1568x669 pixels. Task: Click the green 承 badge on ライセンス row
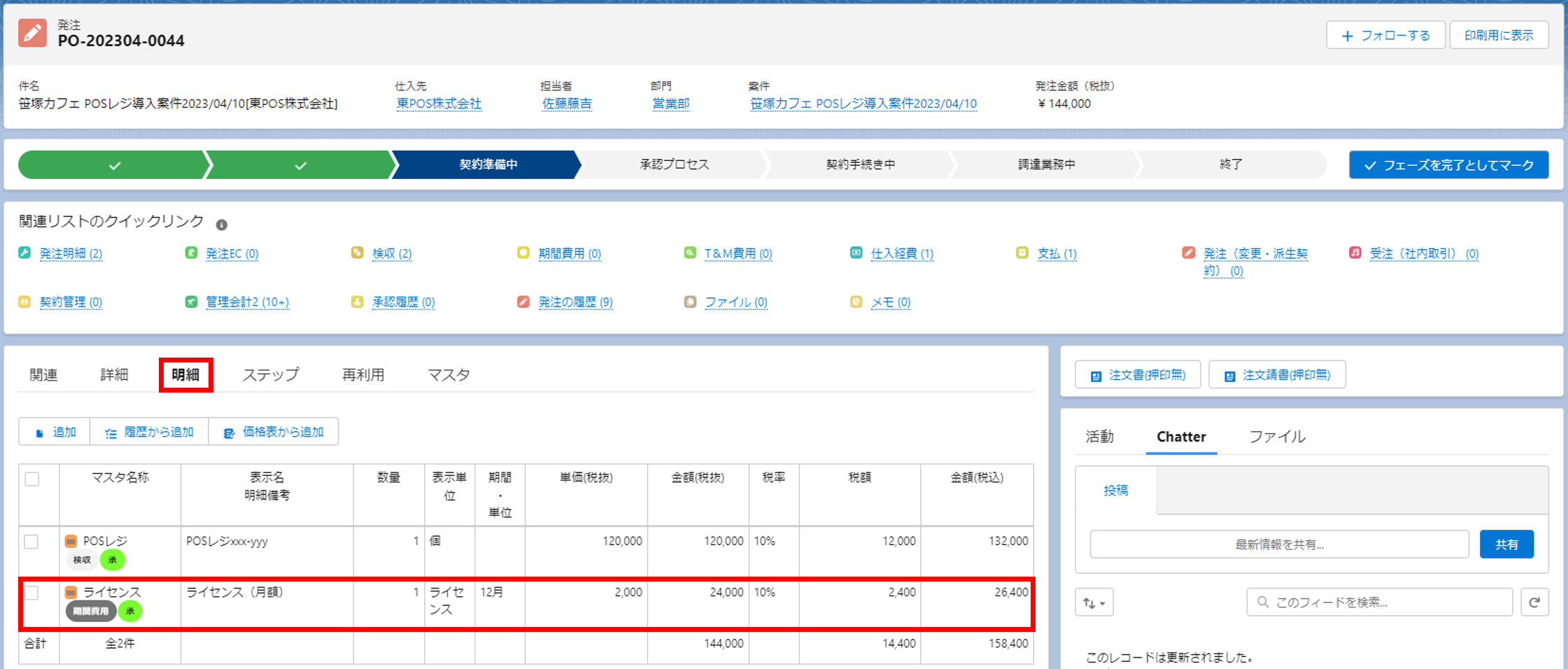(x=130, y=611)
